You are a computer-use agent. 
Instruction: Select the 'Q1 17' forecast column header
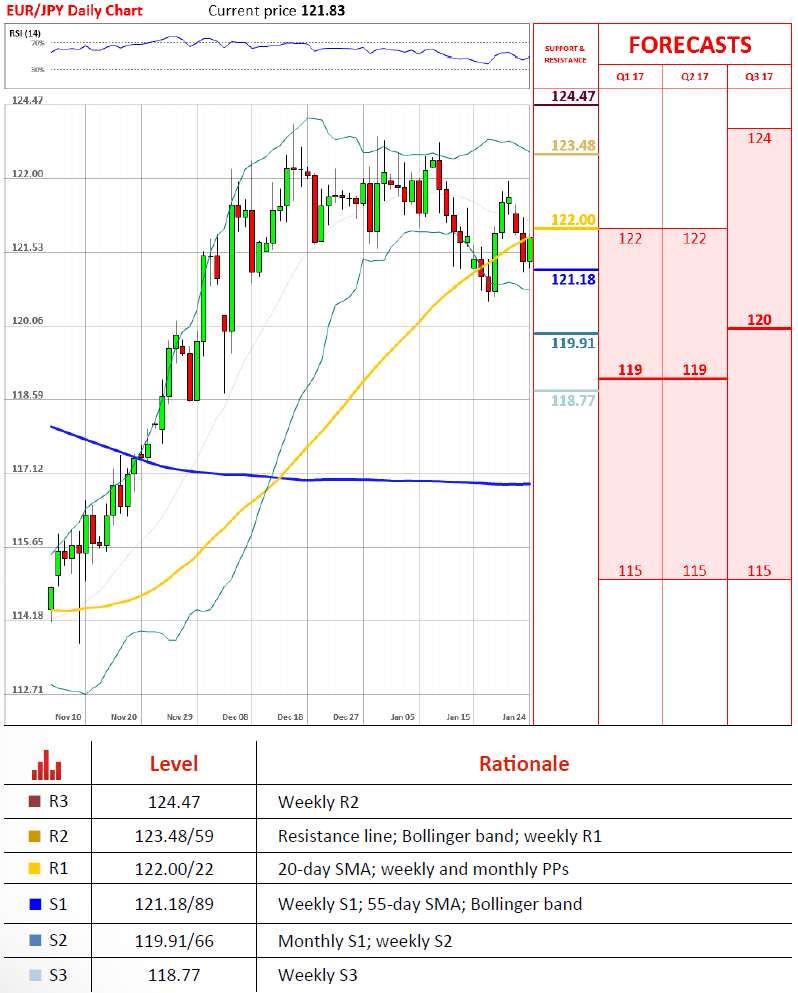(630, 77)
